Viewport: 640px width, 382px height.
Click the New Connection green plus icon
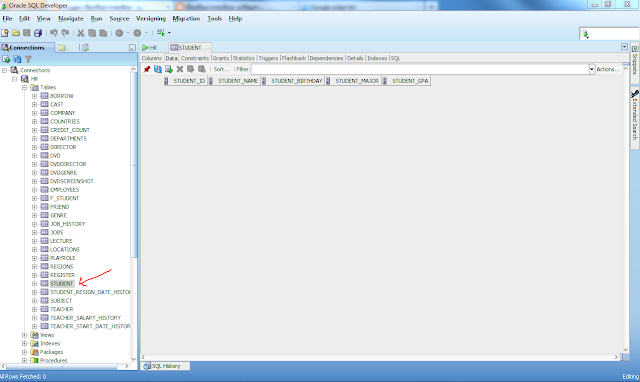pyautogui.click(x=6, y=59)
